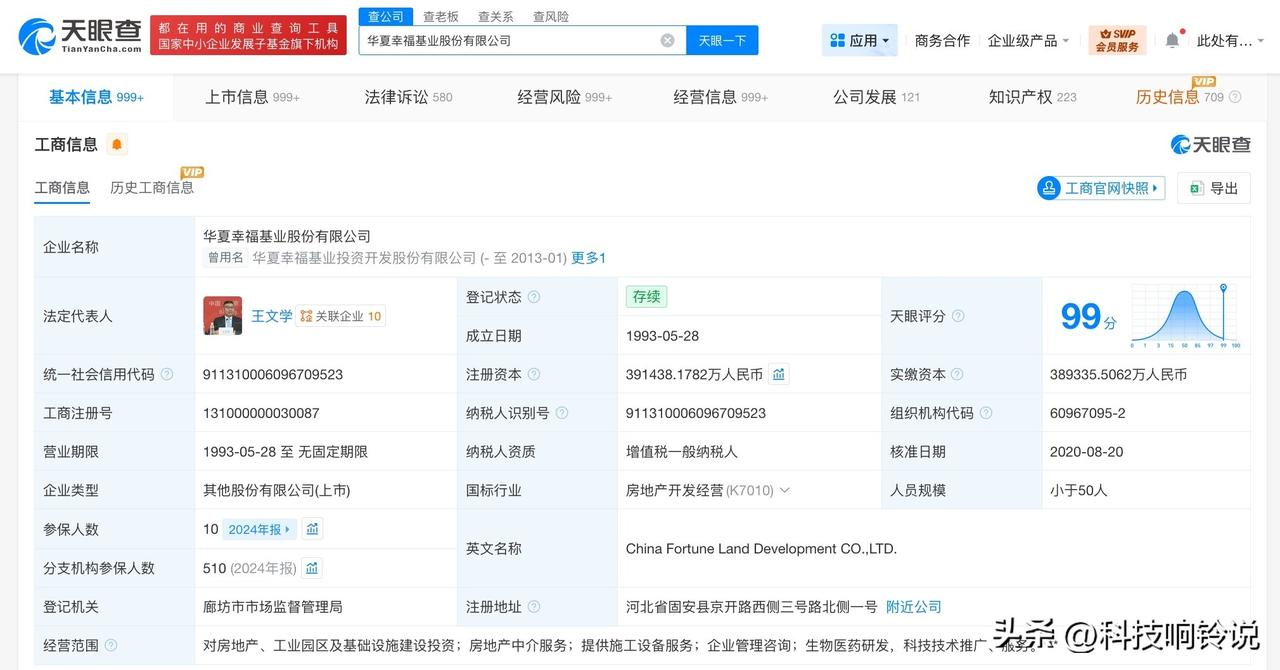1280x670 pixels.
Task: Select registration number 131000000030087
Action: click(x=261, y=413)
